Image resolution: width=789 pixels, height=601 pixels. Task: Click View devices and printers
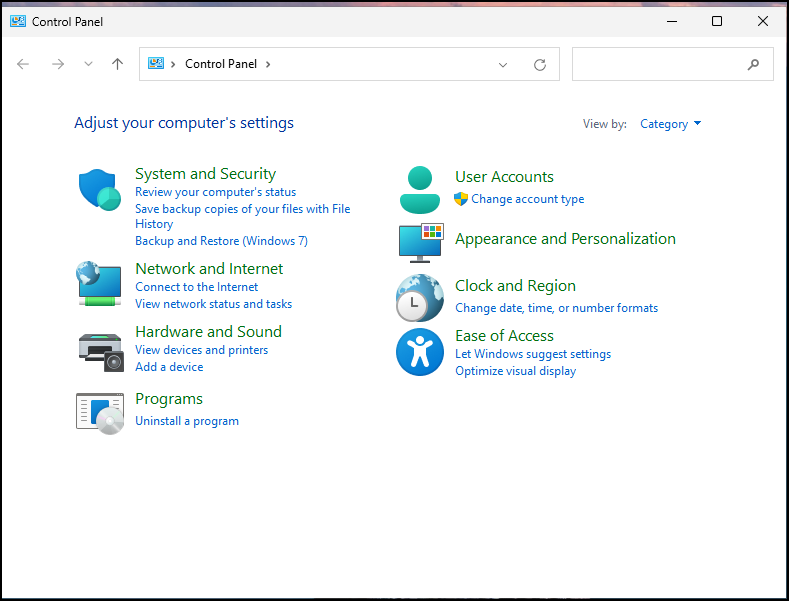coord(201,350)
